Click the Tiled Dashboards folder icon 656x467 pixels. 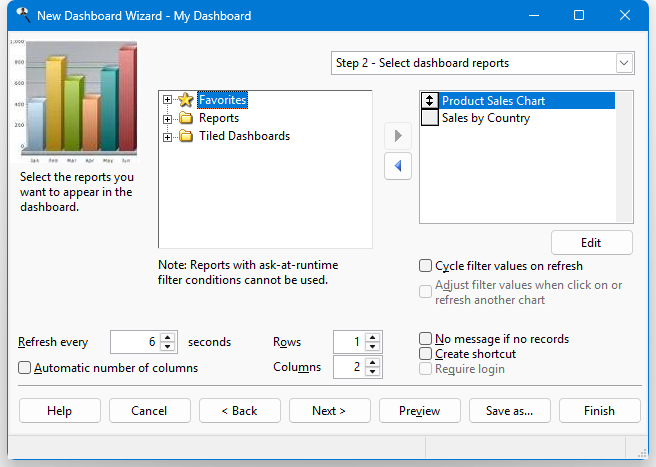185,136
